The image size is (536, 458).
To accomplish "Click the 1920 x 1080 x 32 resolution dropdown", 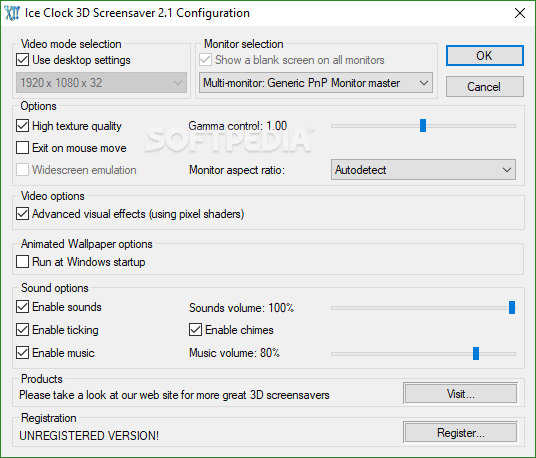I will coord(101,83).
